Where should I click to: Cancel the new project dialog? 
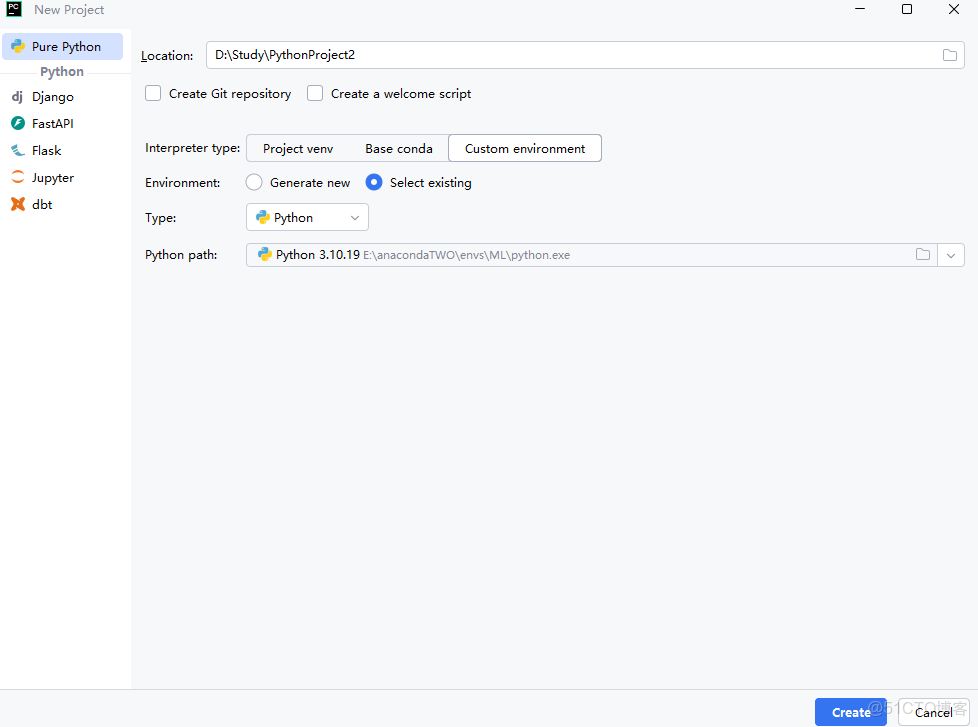coord(933,711)
